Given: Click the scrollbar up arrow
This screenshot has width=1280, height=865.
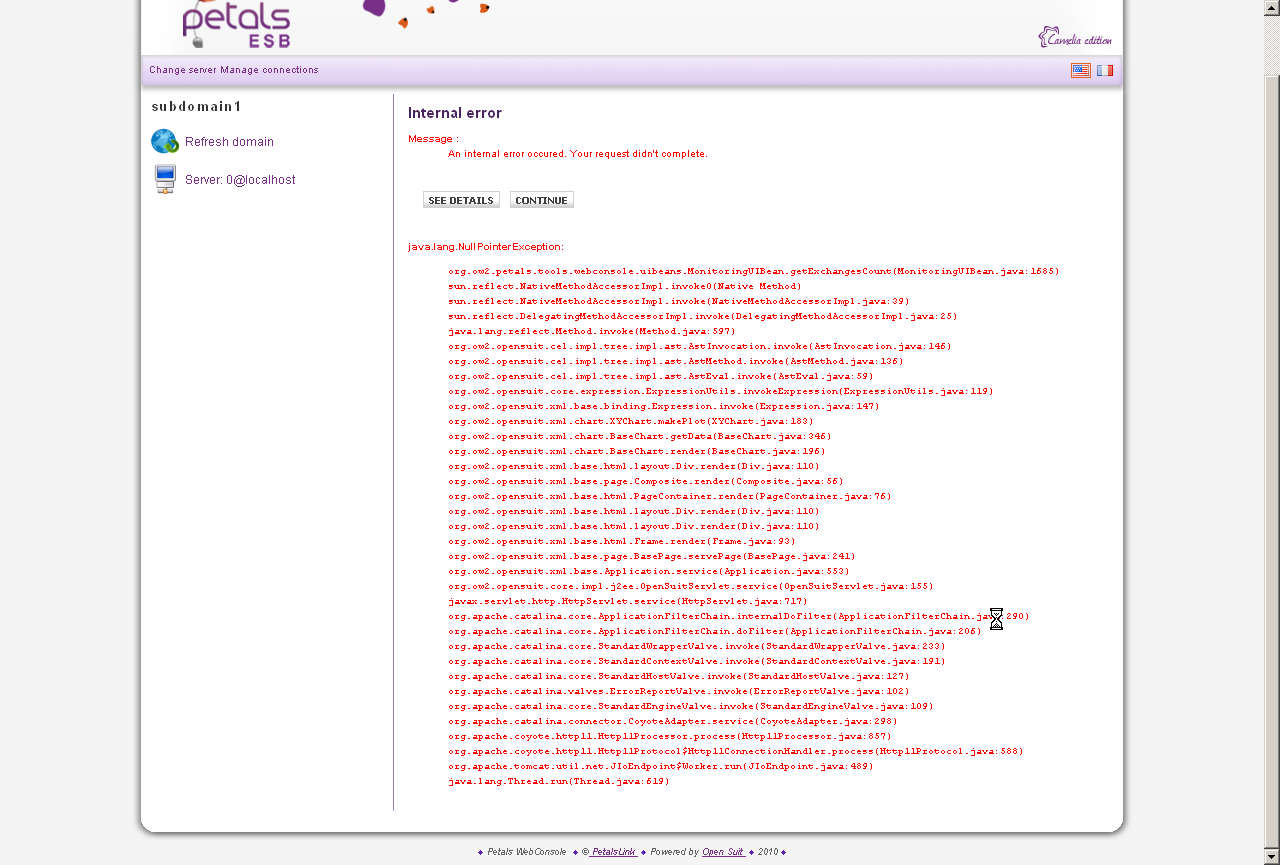Looking at the screenshot, I should coord(1272,6).
